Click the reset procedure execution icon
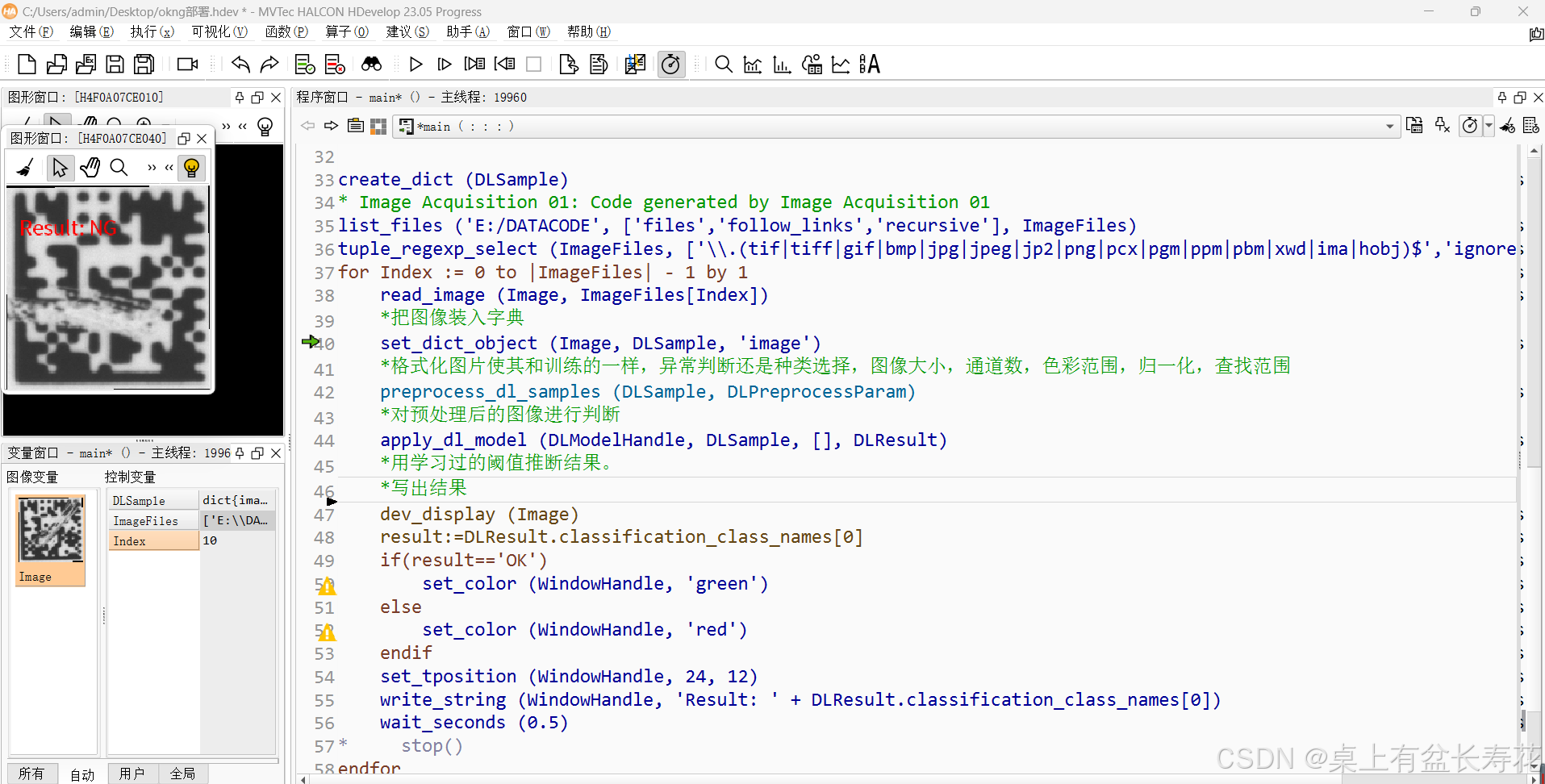Image resolution: width=1545 pixels, height=784 pixels. [599, 65]
